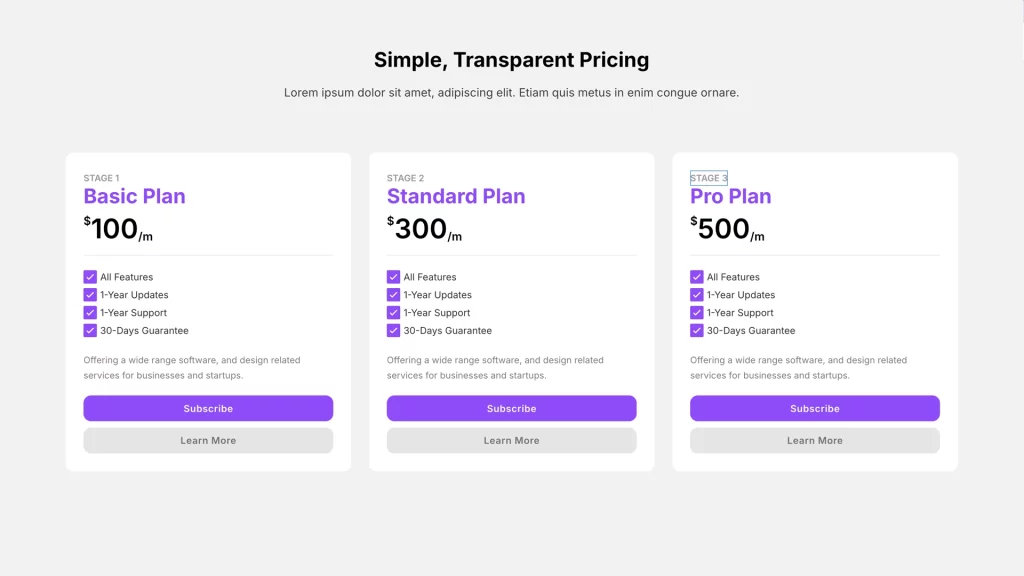Click Pro Plan 1-Year Support checkbox
This screenshot has width=1024, height=576.
(697, 313)
